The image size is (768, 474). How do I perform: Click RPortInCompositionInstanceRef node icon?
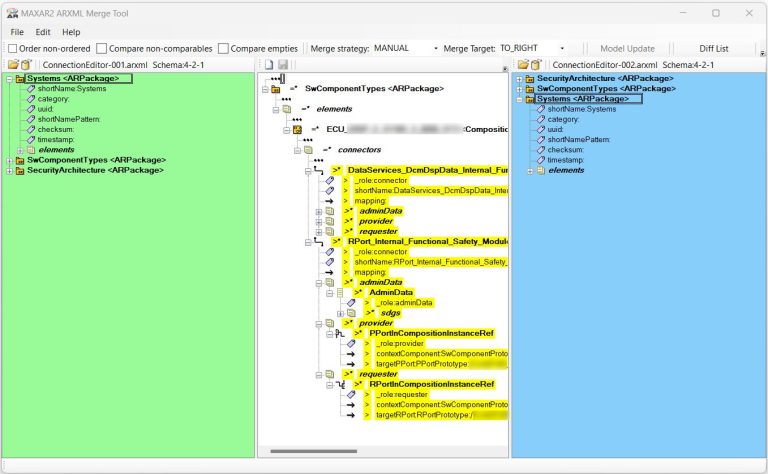coord(340,384)
